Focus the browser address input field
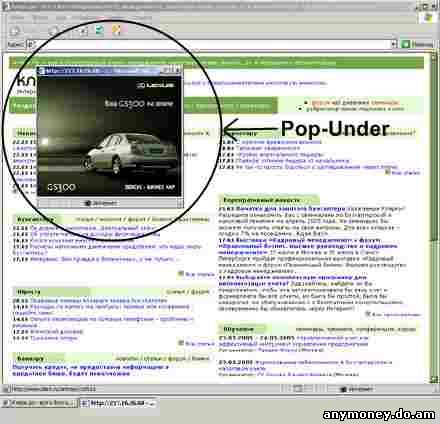The height and width of the screenshot is (424, 440). point(209,44)
